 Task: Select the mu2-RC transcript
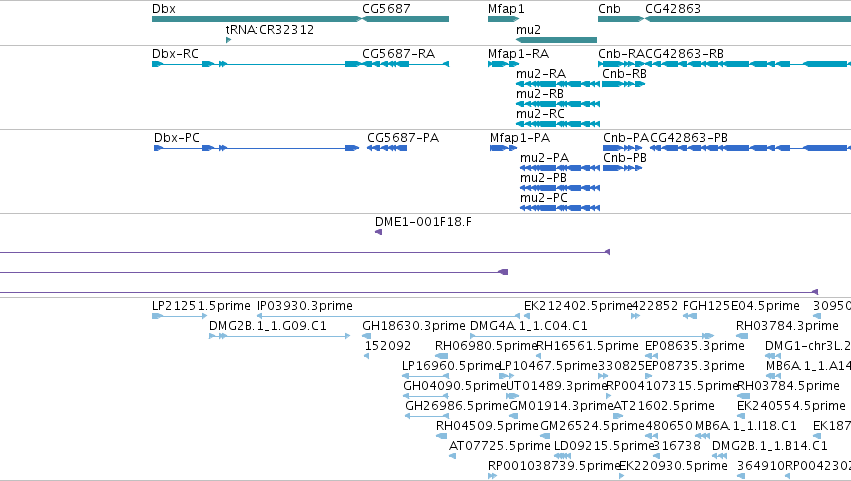coord(558,124)
